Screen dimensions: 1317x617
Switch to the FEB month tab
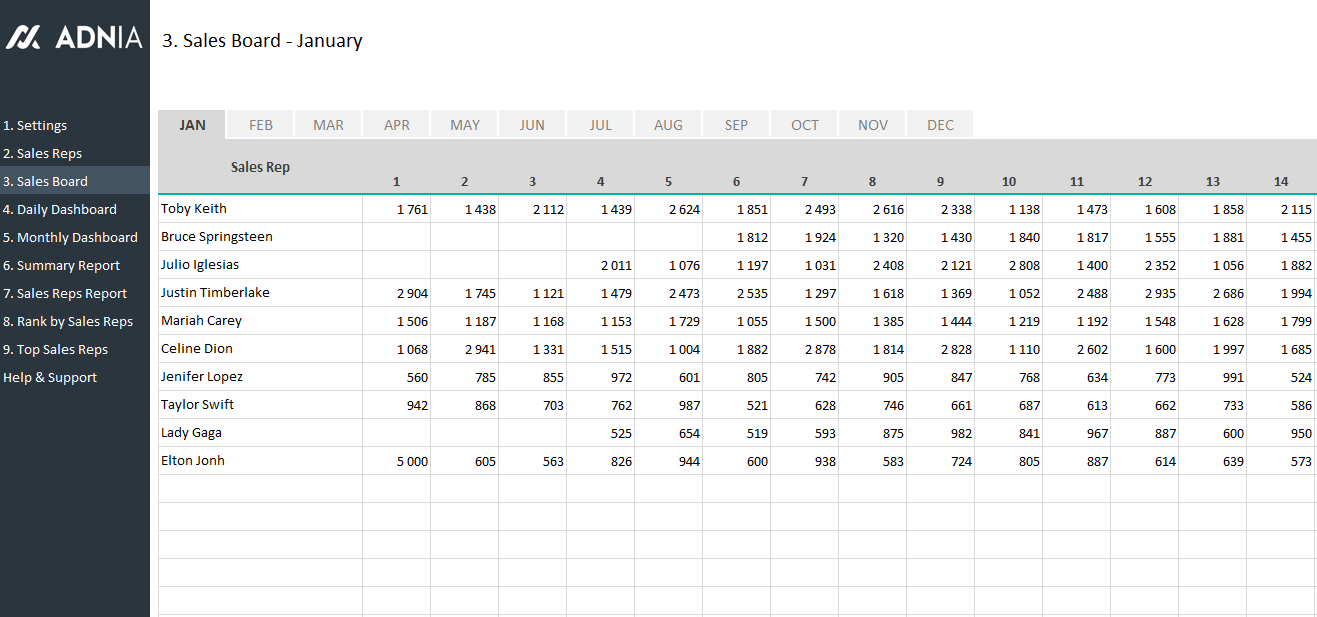pos(261,125)
